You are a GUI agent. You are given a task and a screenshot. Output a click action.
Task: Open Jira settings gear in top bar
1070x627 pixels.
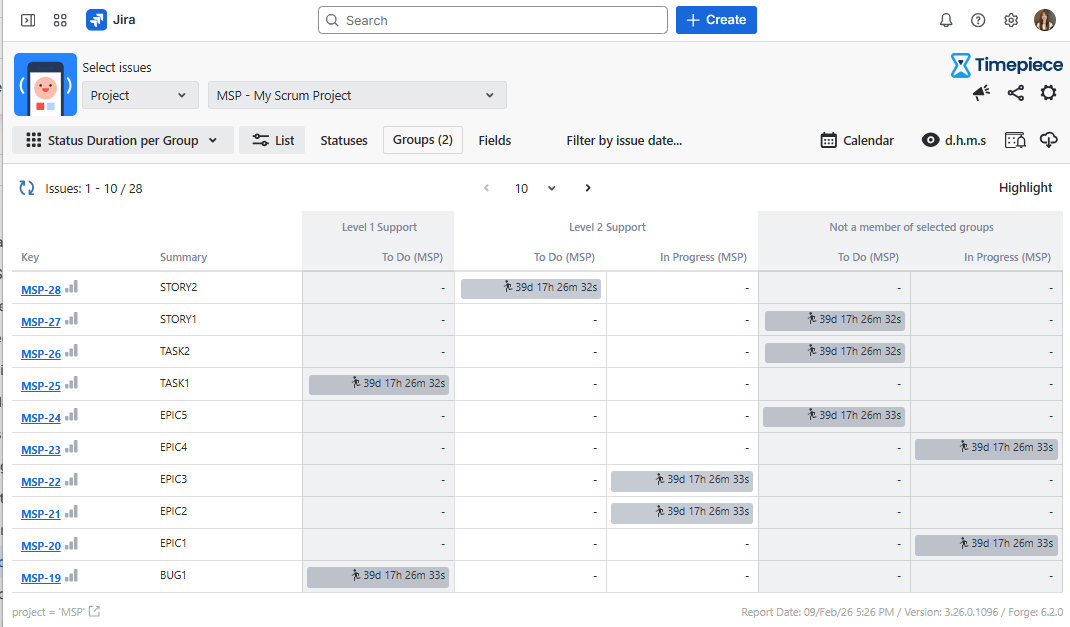point(1011,20)
